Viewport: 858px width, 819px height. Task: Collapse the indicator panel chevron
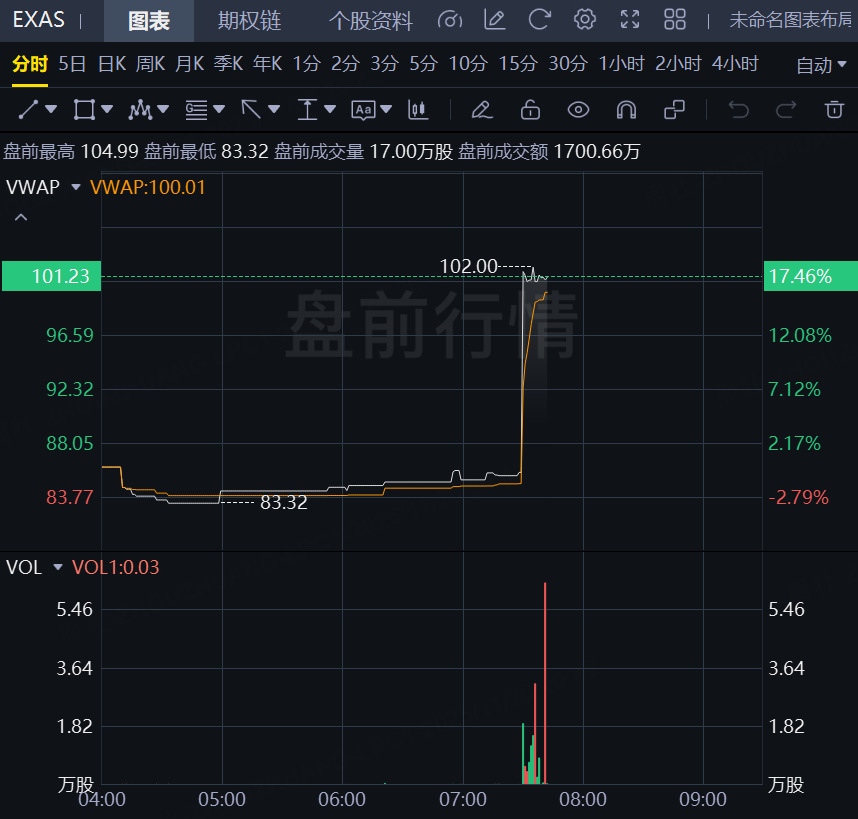pyautogui.click(x=21, y=217)
